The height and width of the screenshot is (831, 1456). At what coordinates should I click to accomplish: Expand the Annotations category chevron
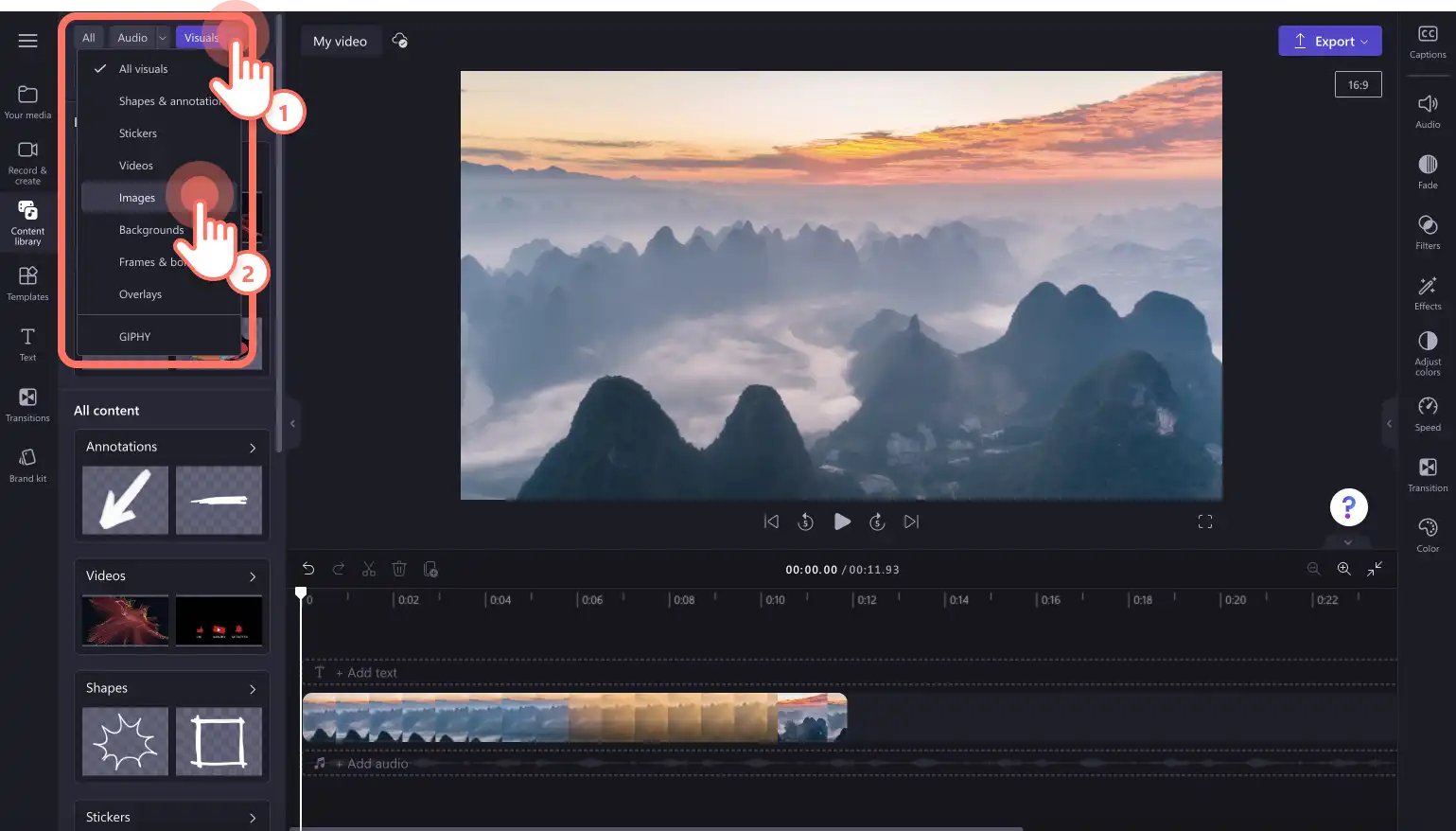253,448
